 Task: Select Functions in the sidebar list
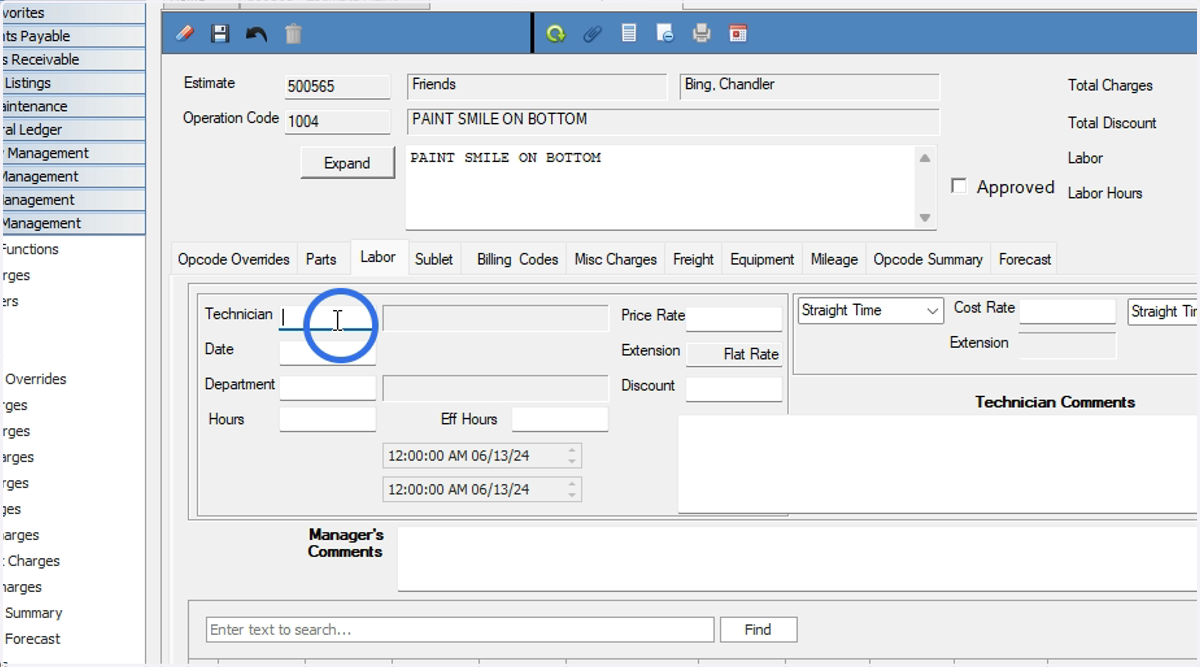point(31,249)
